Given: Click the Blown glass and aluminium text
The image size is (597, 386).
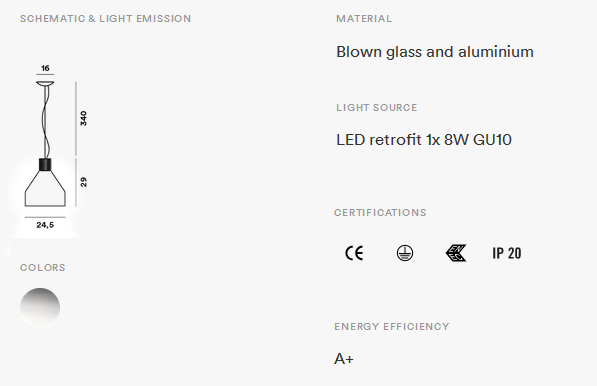Looking at the screenshot, I should coord(435,52).
